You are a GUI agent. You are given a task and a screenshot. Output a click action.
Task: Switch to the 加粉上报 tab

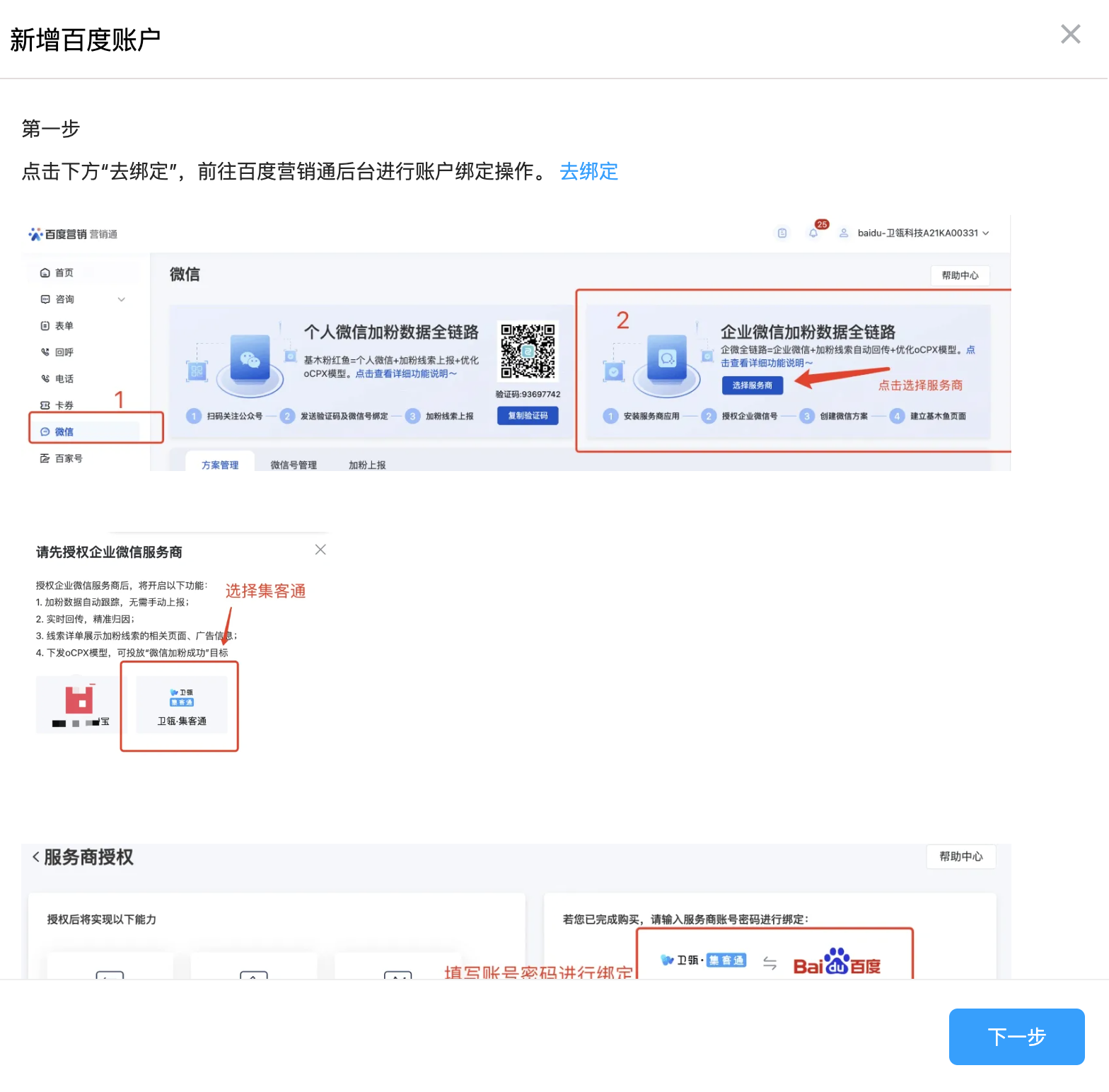[367, 465]
